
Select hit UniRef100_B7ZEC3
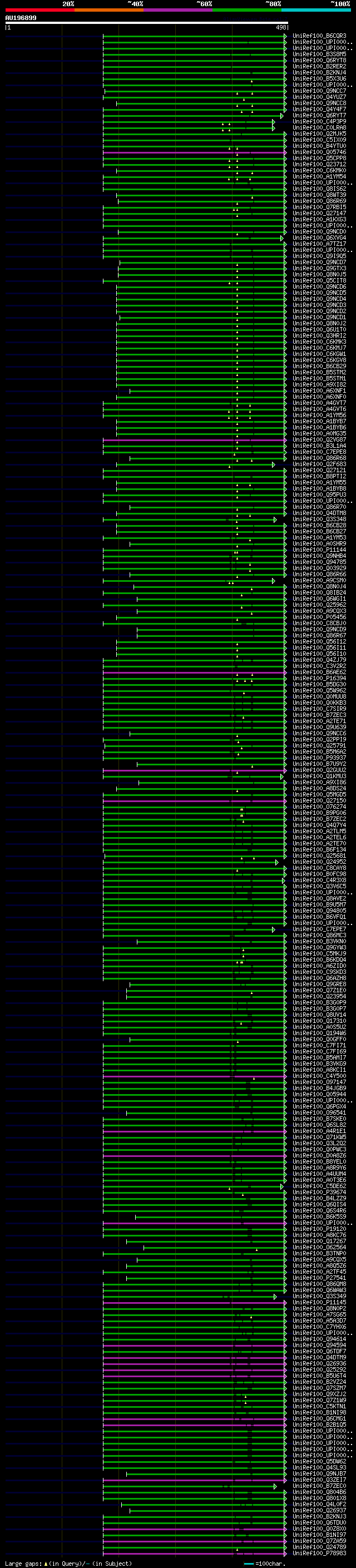click(x=319, y=715)
